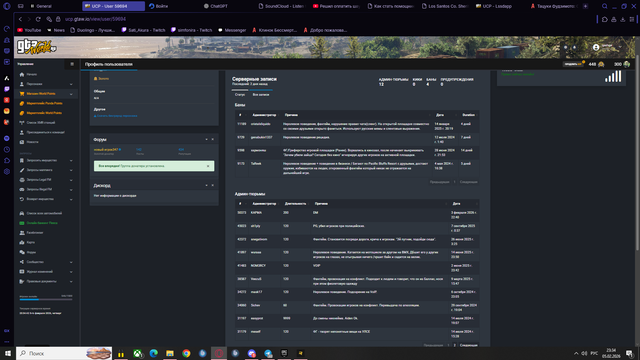Click the 300 points coin icon
The width and height of the screenshot is (640, 360).
[x=627, y=64]
